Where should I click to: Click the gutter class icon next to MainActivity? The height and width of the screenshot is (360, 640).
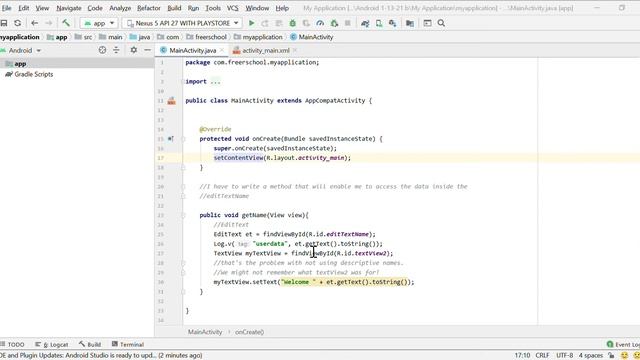click(171, 101)
